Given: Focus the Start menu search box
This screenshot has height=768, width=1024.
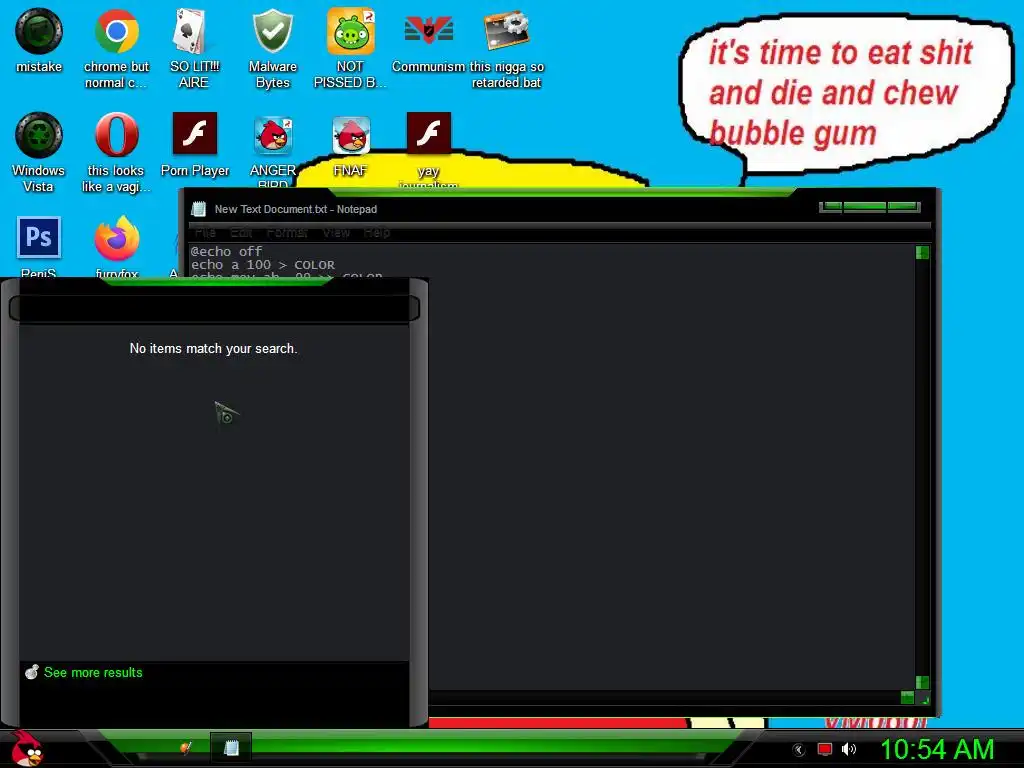Looking at the screenshot, I should pos(214,308).
